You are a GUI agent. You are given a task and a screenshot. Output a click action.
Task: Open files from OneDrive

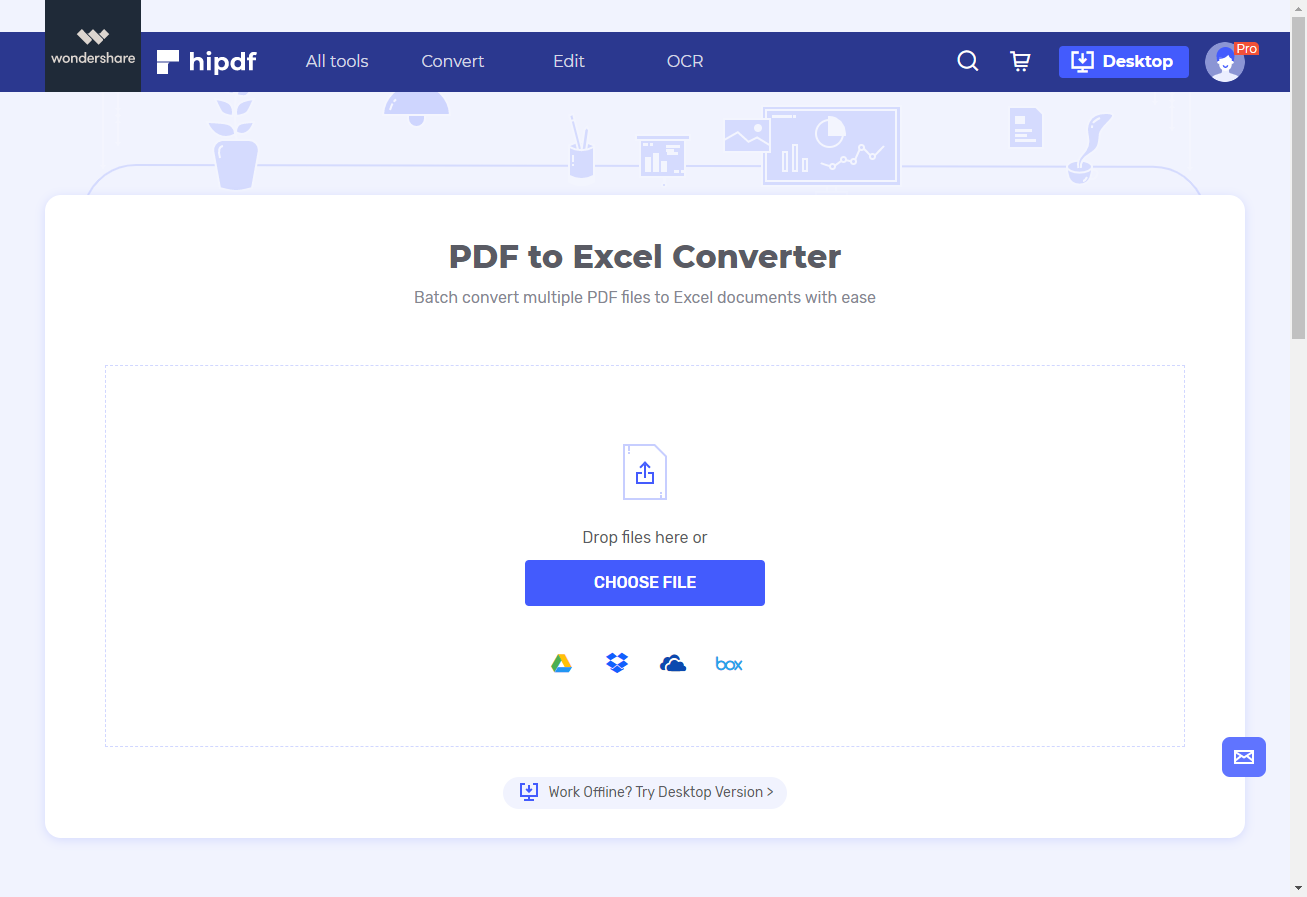(673, 662)
